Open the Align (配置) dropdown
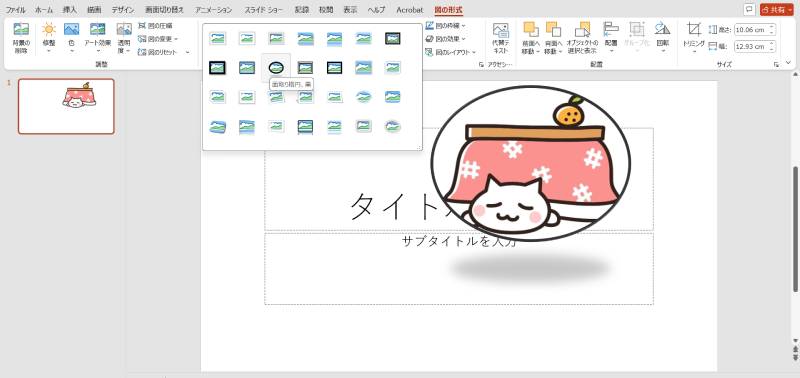Screen dimensions: 800x378 click(611, 39)
